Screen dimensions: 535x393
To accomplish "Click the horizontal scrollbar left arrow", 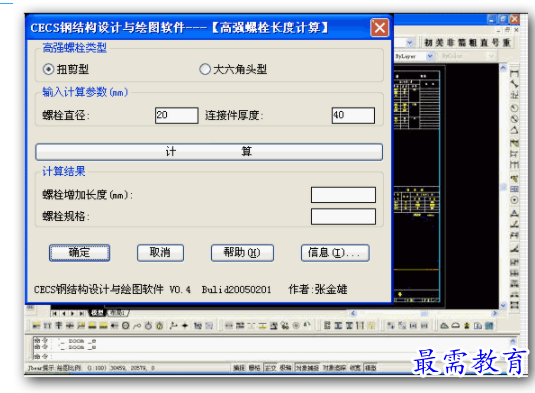I will click(x=353, y=313).
